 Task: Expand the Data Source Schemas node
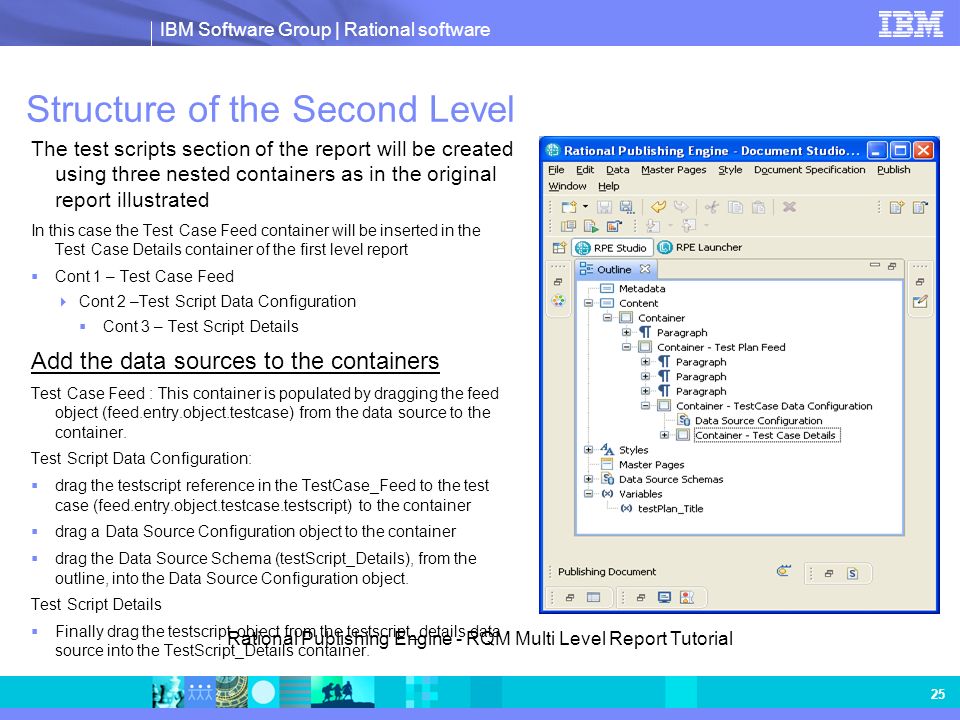click(x=588, y=479)
